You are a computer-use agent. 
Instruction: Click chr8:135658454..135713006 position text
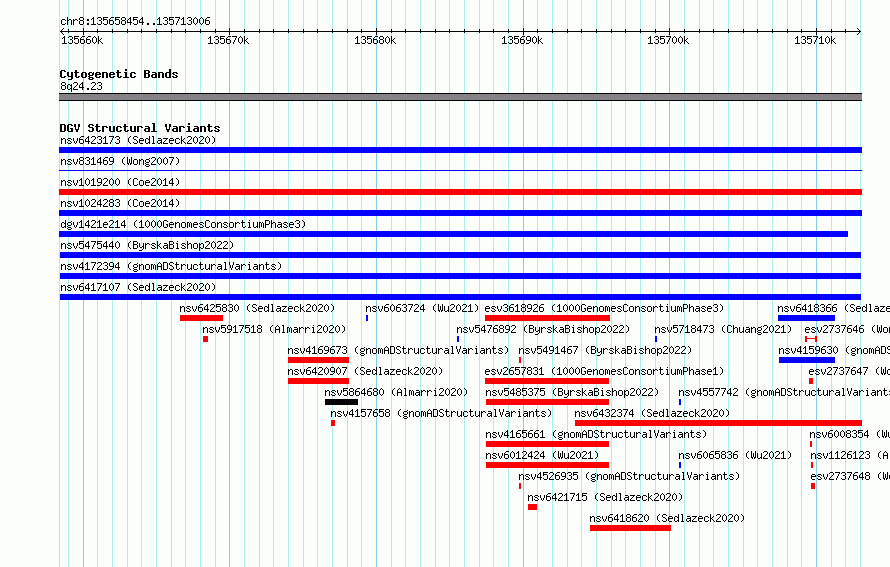tap(136, 22)
